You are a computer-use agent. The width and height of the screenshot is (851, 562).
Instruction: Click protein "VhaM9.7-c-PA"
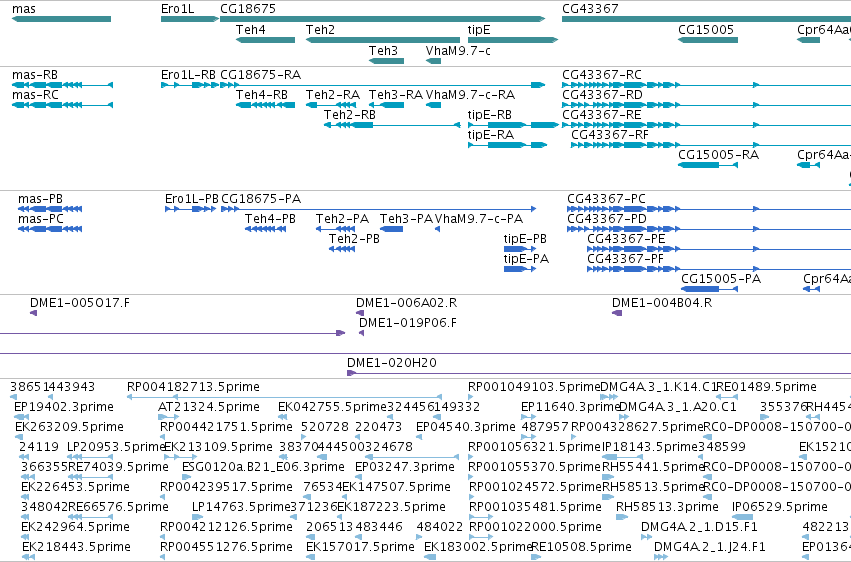[x=479, y=219]
